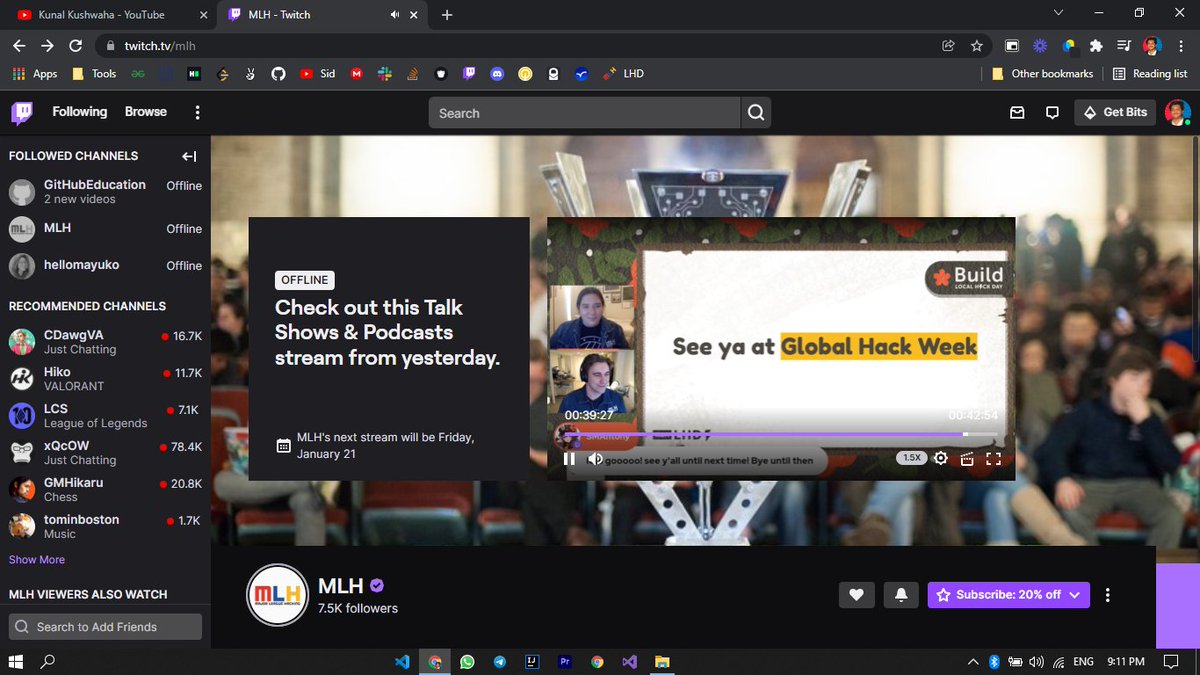The height and width of the screenshot is (675, 1200).
Task: Click the Show More link in sidebar
Action: pyautogui.click(x=36, y=560)
